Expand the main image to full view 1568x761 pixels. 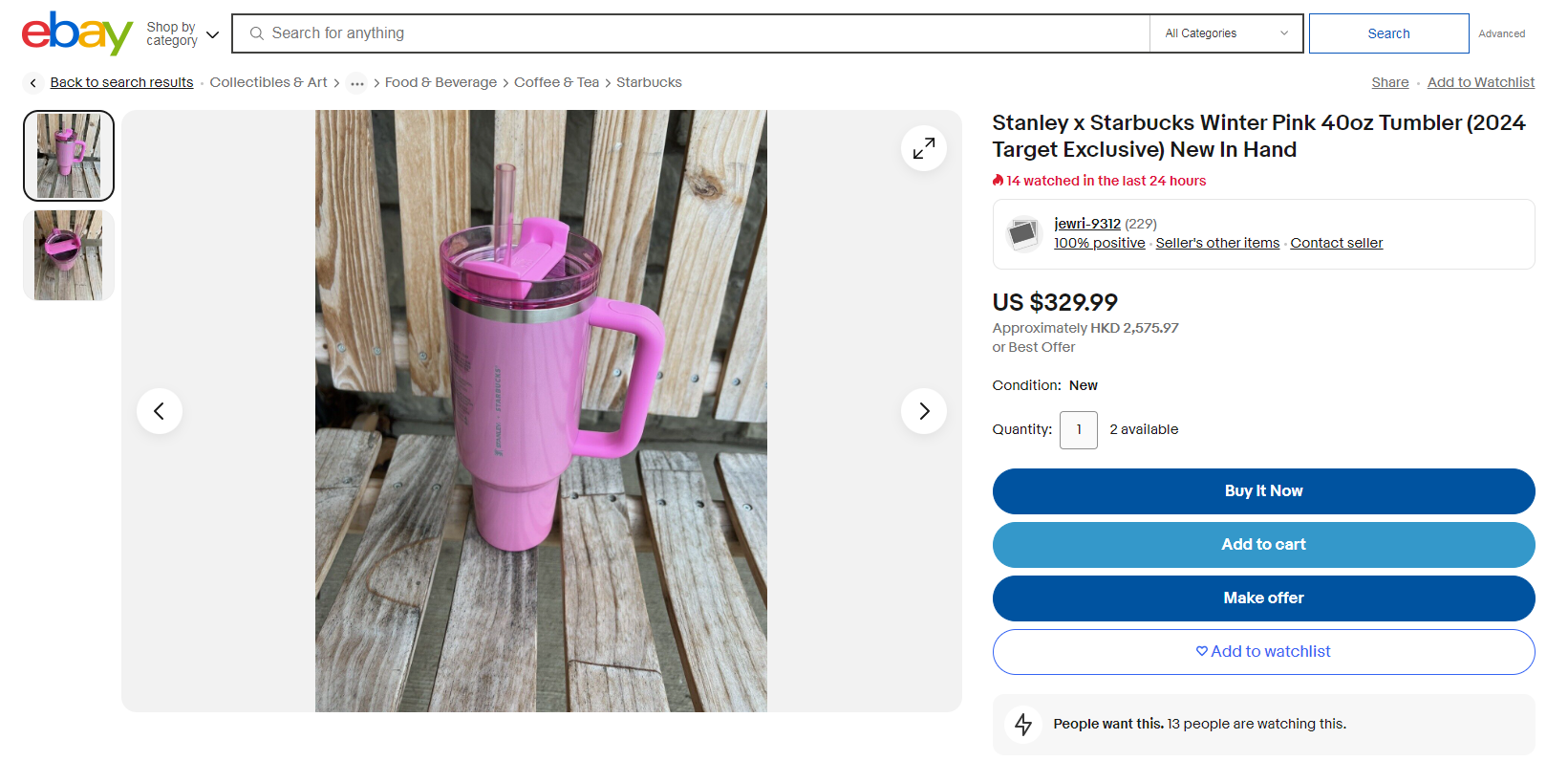(923, 148)
